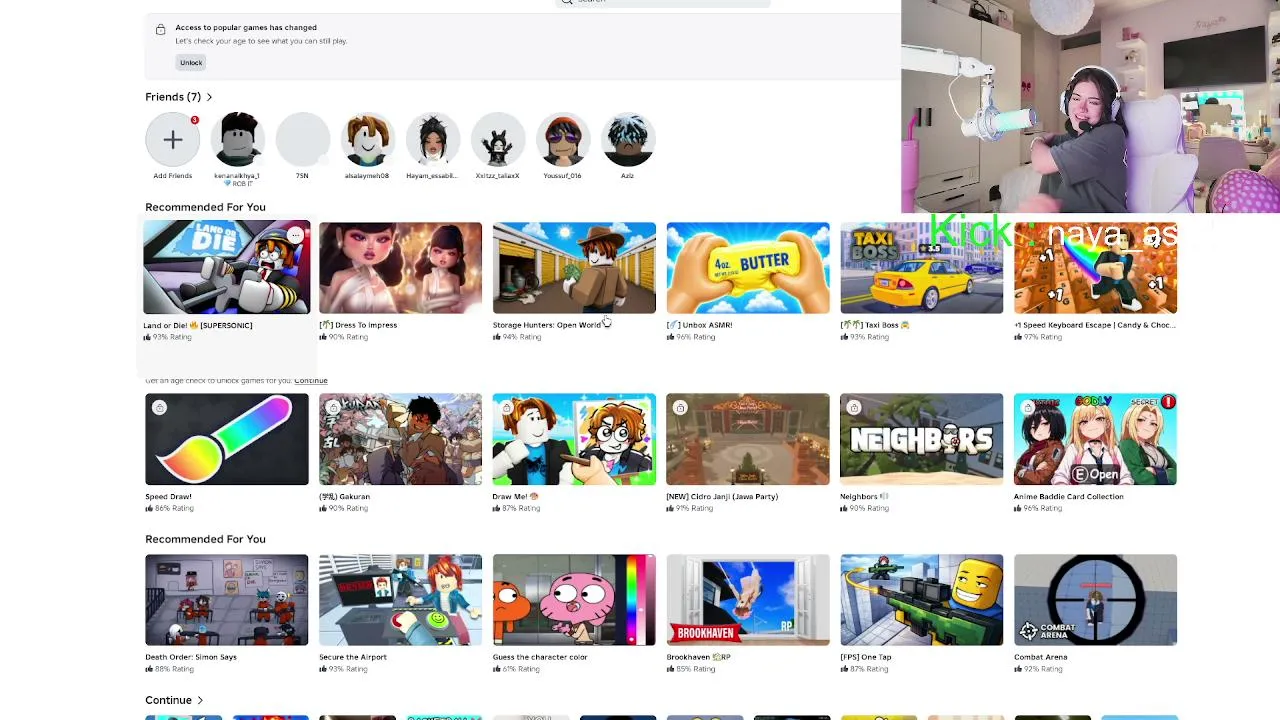
Task: Open the Death Order: Simon Says thumbnail
Action: pos(227,600)
